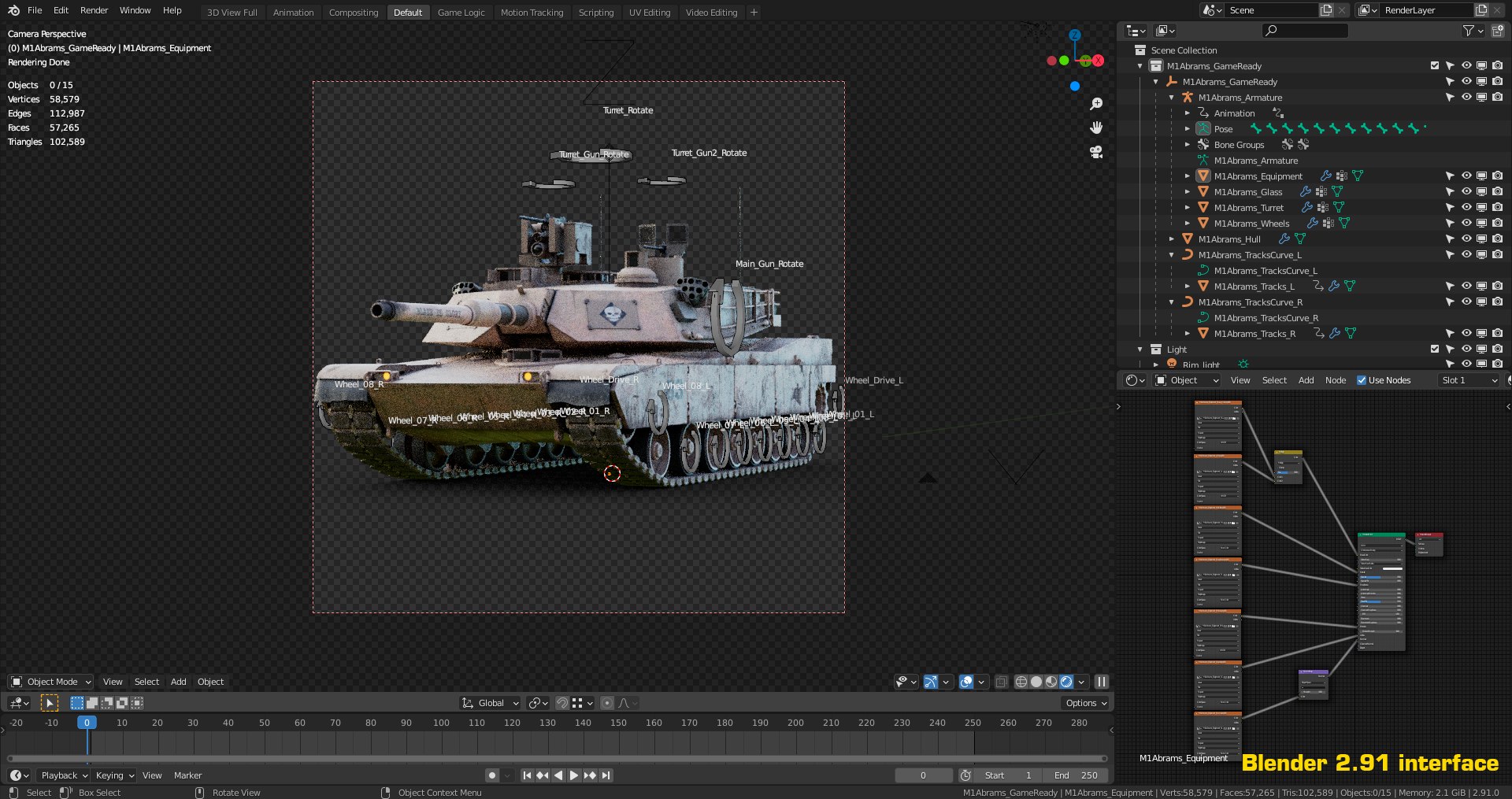Open the Keying dropdown in timeline
Image resolution: width=1512 pixels, height=799 pixels.
(x=114, y=775)
